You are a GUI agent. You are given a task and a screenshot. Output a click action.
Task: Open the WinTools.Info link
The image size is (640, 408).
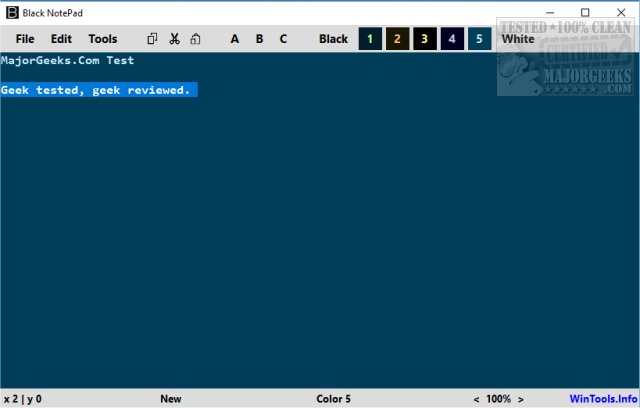pos(603,399)
